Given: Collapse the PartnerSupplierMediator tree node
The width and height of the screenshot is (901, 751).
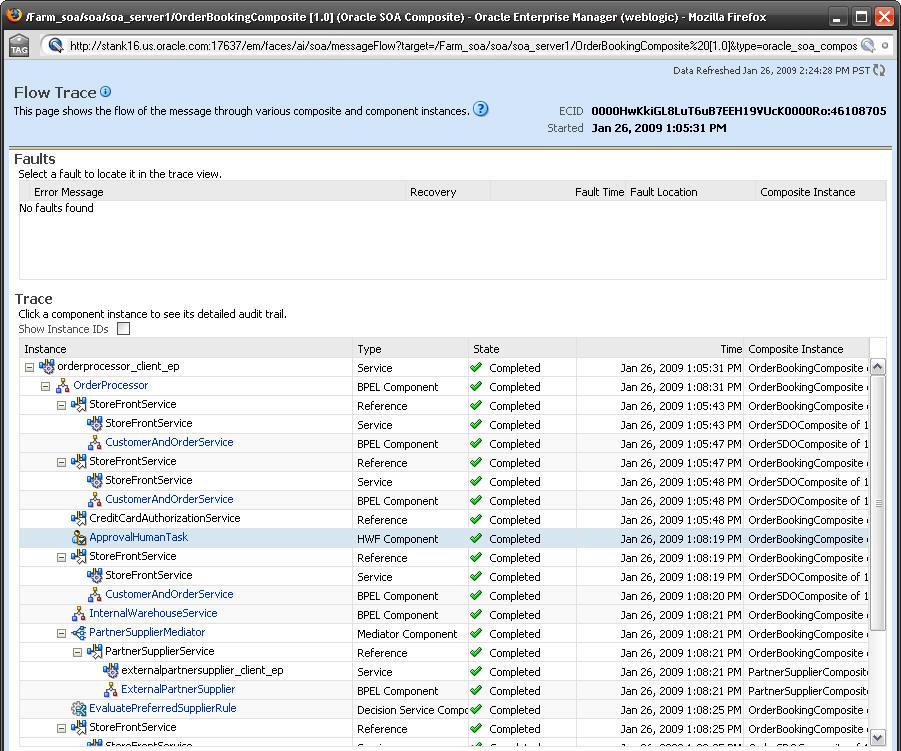Looking at the screenshot, I should [61, 633].
